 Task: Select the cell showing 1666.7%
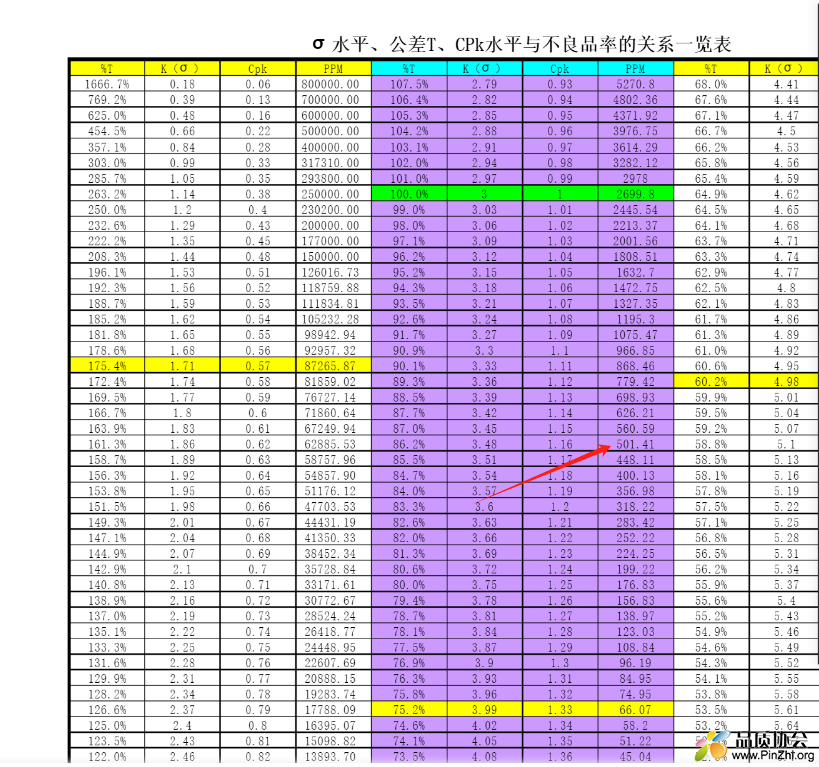[x=107, y=84]
